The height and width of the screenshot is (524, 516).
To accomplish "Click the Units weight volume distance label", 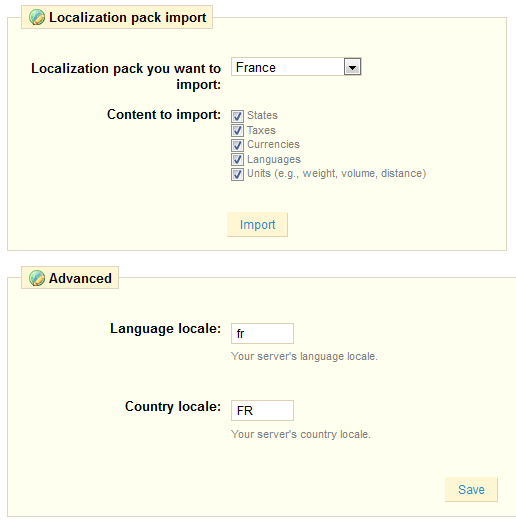I will click(337, 173).
